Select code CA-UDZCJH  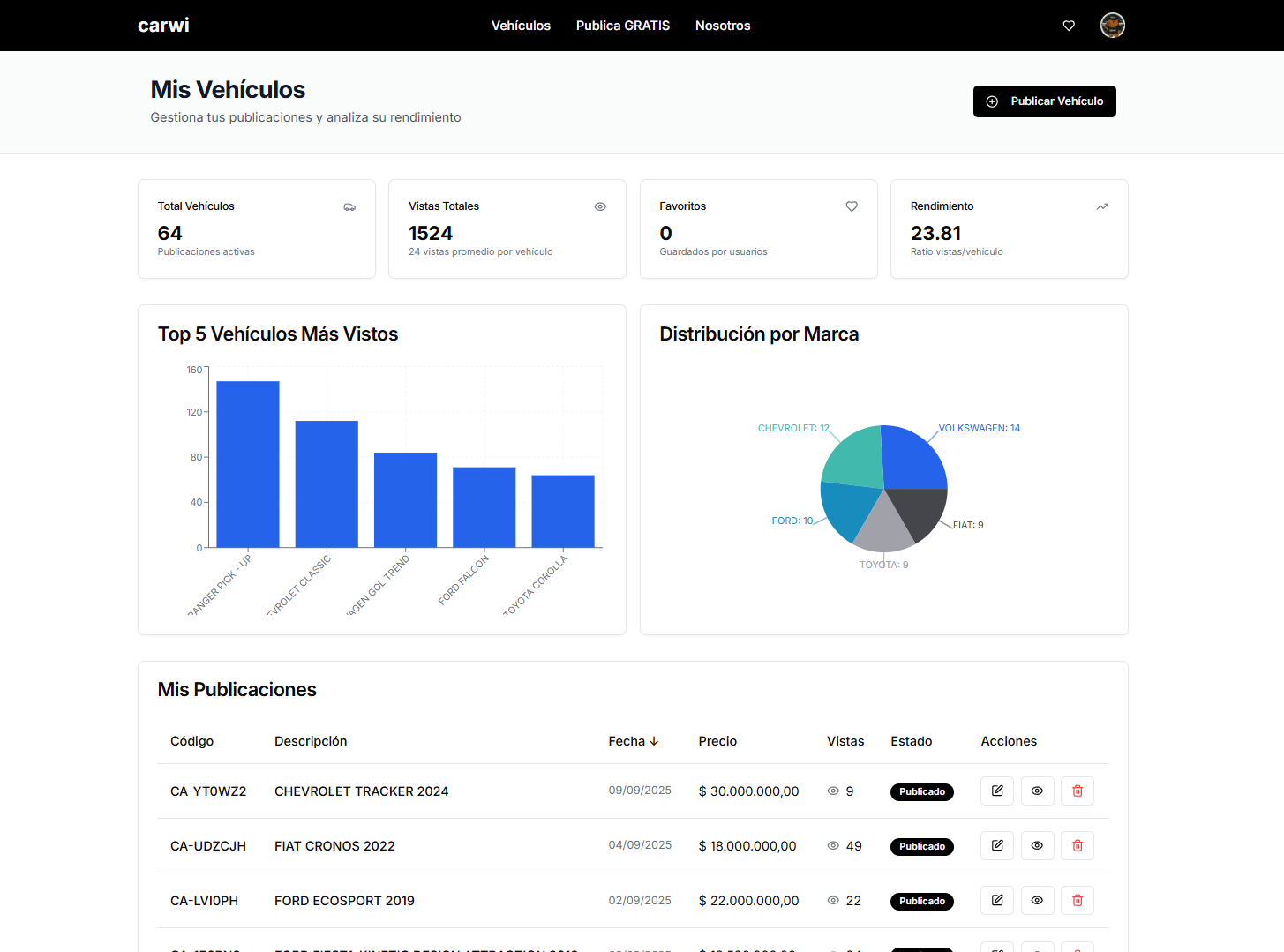(208, 846)
